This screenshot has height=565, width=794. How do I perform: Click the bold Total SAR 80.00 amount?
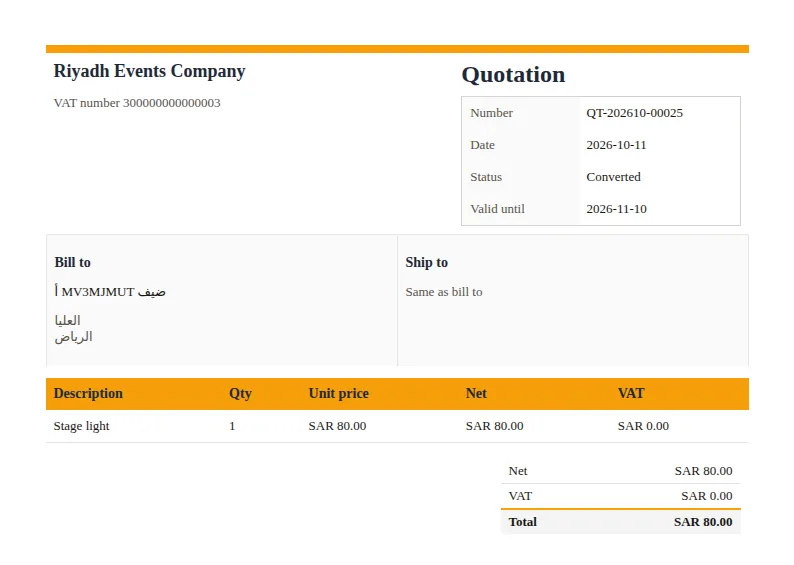click(703, 522)
